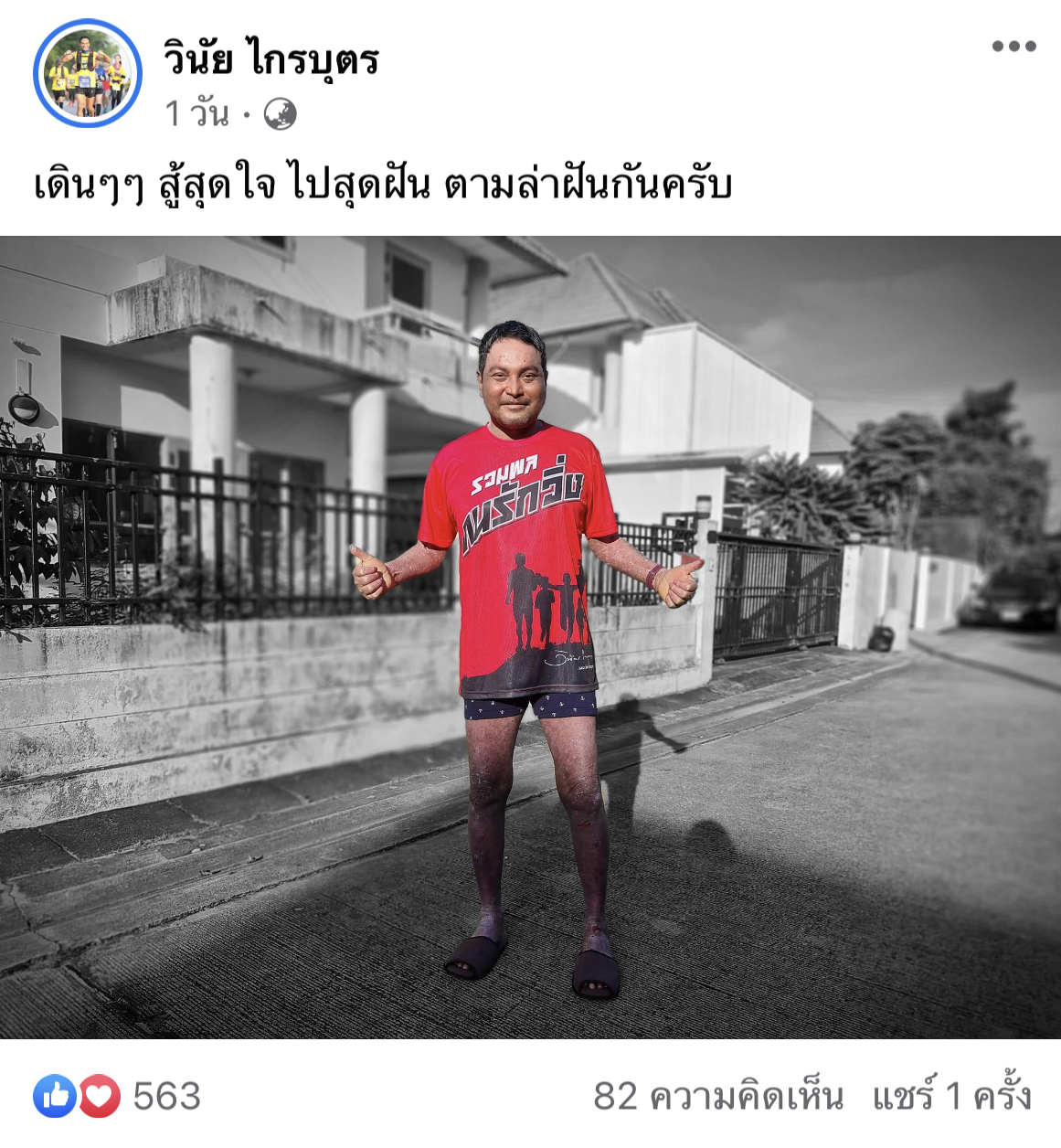
Task: Open the post photo in full view
Action: [530, 637]
